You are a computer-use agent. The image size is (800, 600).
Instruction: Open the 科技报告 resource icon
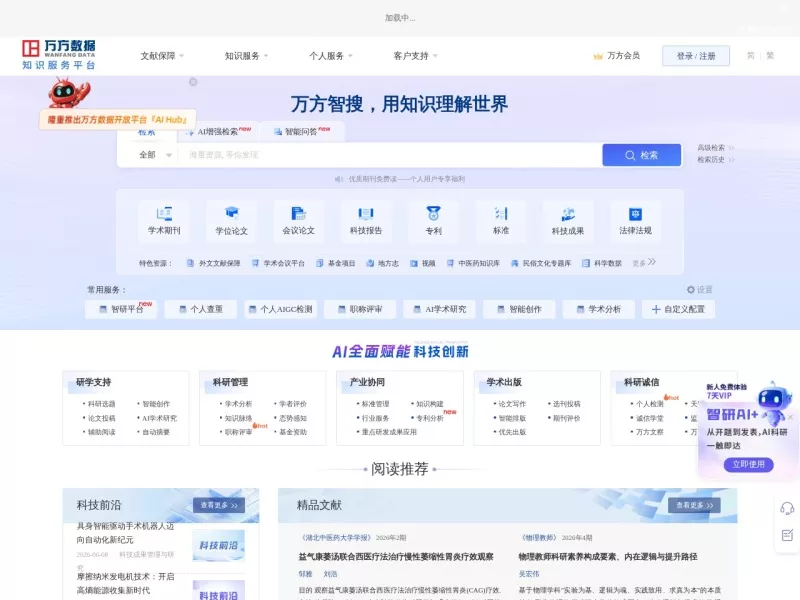366,220
